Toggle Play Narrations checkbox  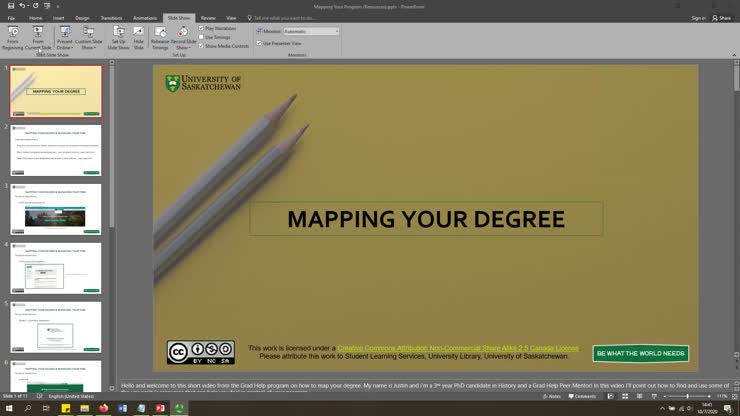click(201, 28)
